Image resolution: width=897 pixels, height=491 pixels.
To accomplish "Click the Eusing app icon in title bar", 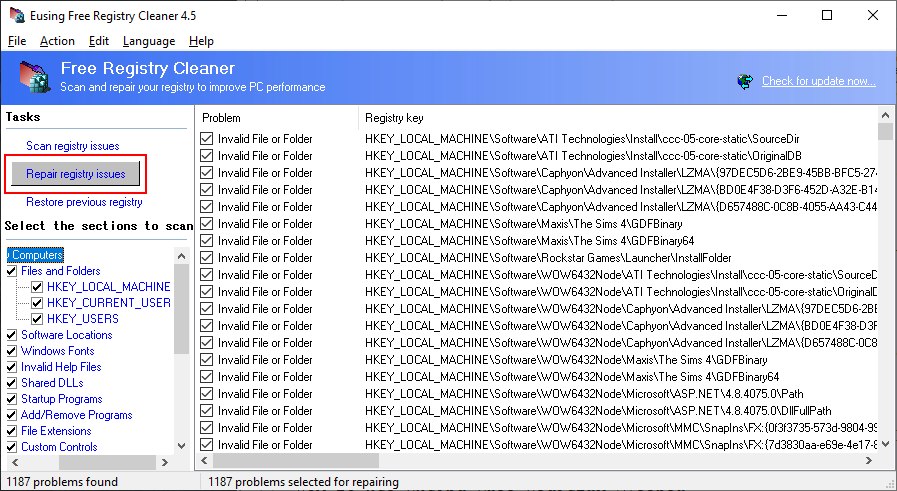I will [13, 15].
